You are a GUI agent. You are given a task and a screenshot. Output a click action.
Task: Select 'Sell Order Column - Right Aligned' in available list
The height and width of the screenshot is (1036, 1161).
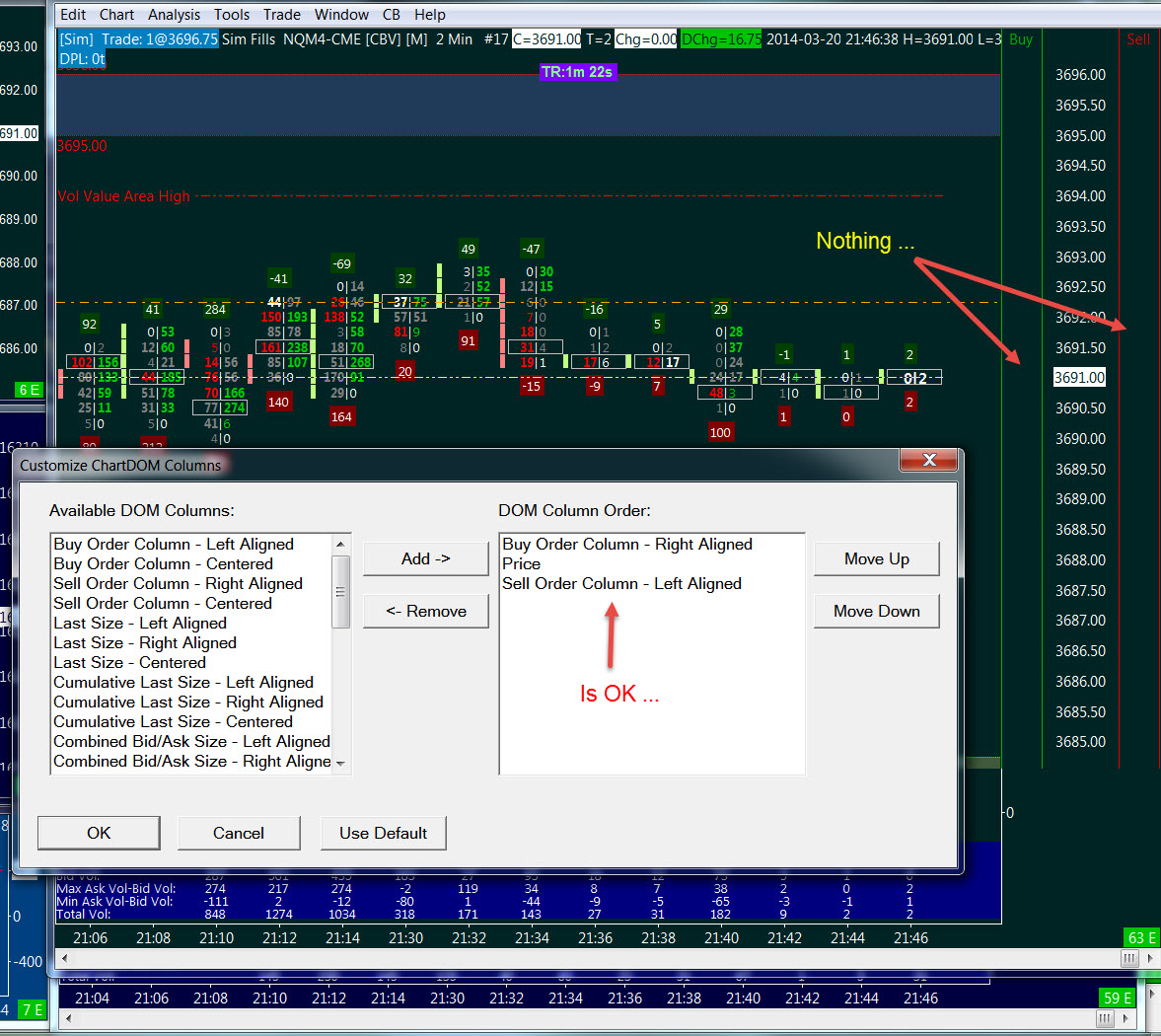[x=178, y=583]
